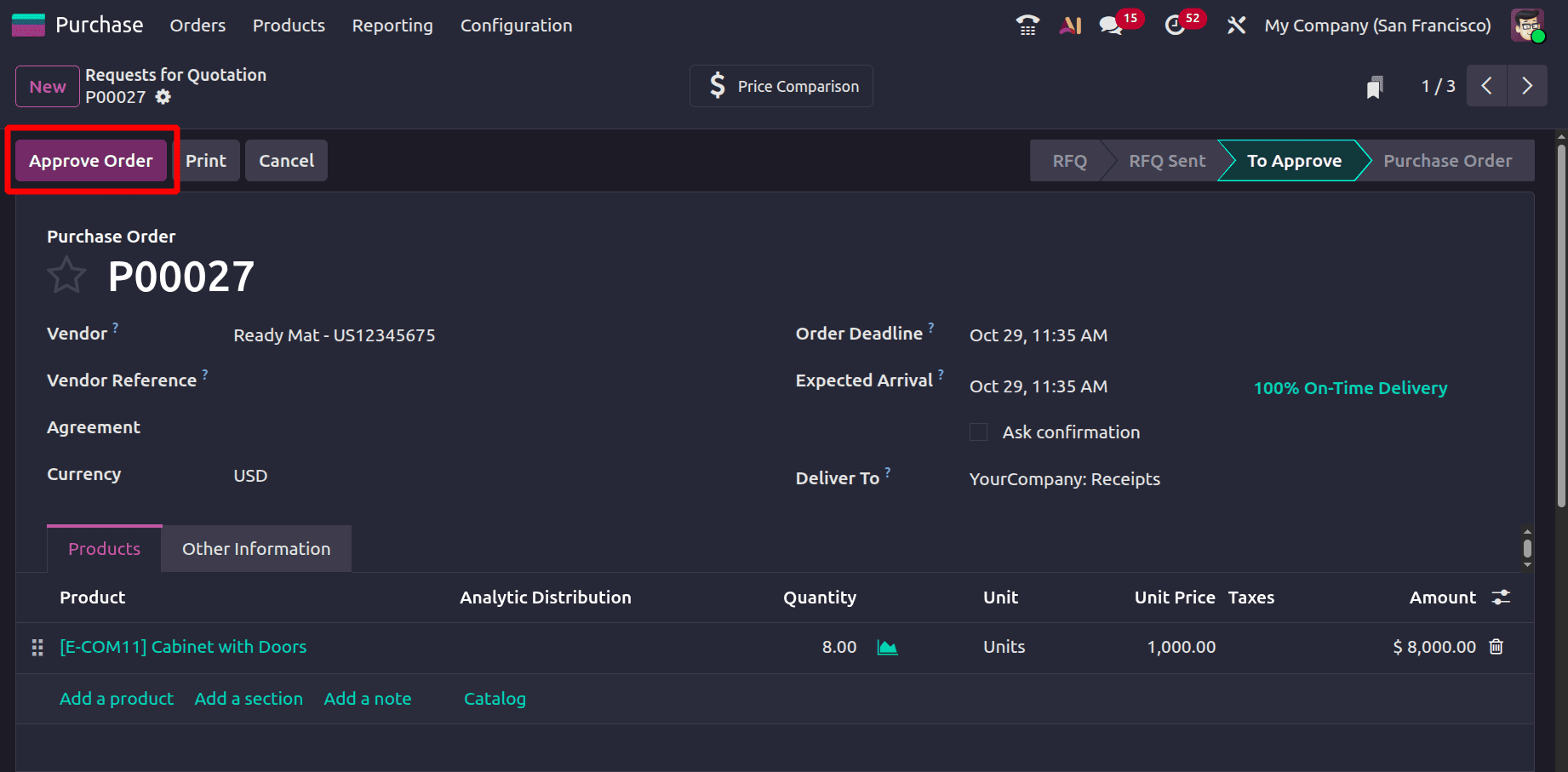
Task: Select the RFQ Sent stage in the statusbar
Action: 1167,160
